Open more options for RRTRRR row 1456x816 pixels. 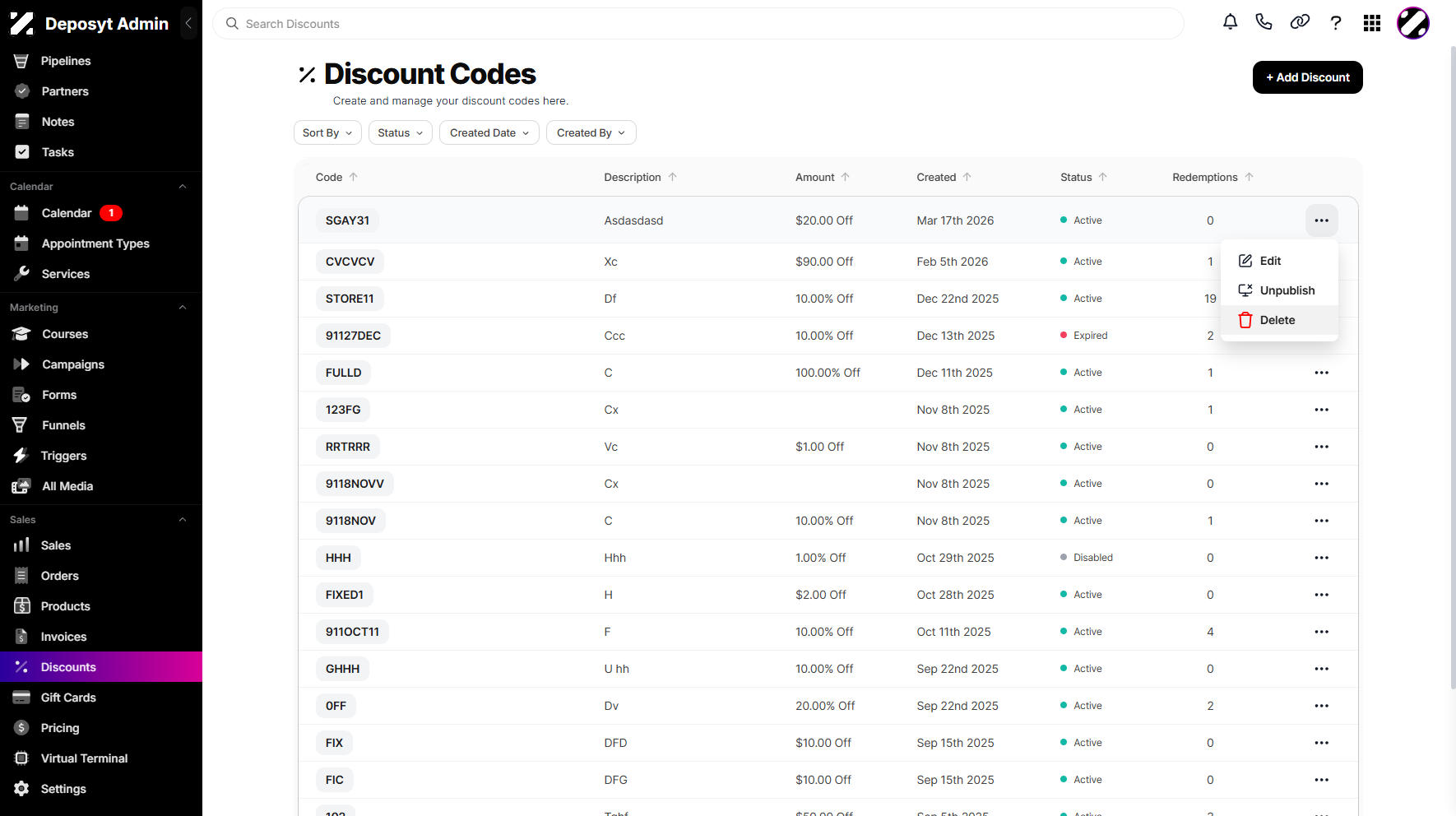(x=1321, y=447)
